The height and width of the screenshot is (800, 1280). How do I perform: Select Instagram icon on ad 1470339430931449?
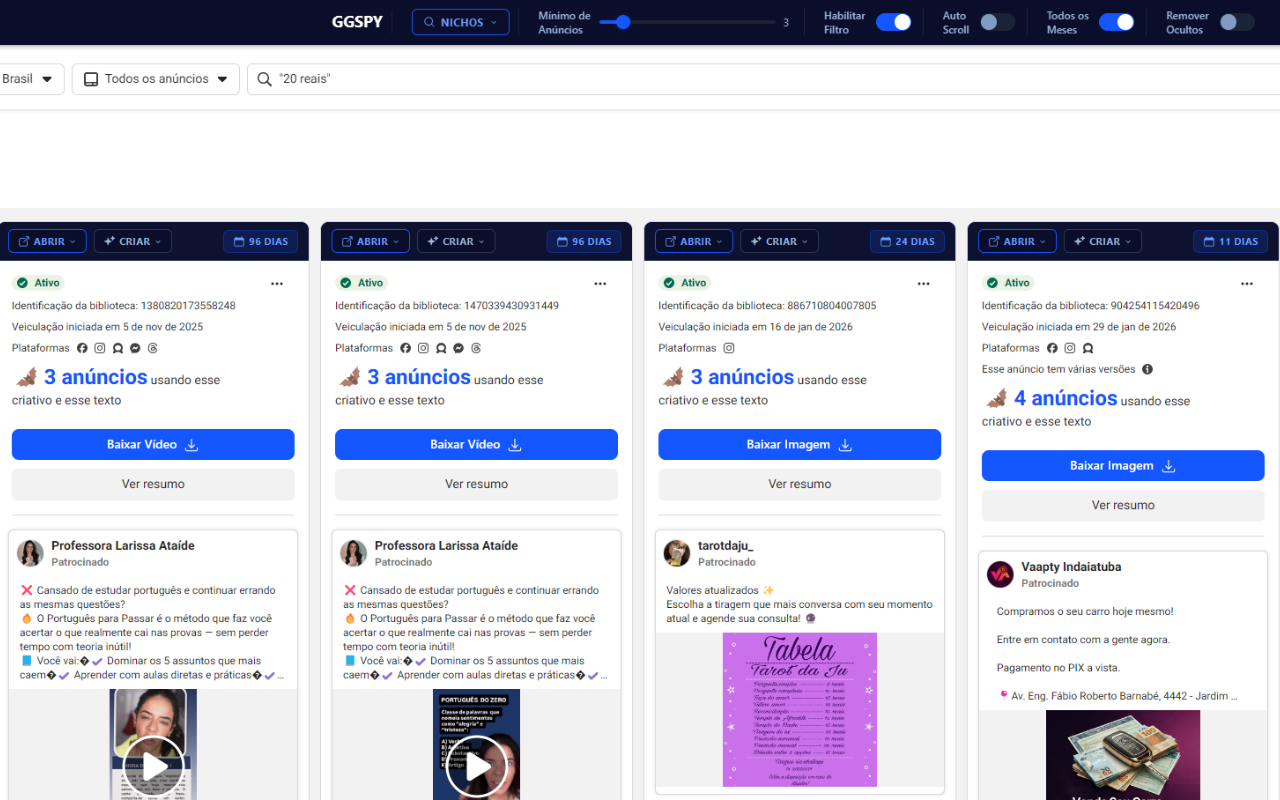point(423,348)
